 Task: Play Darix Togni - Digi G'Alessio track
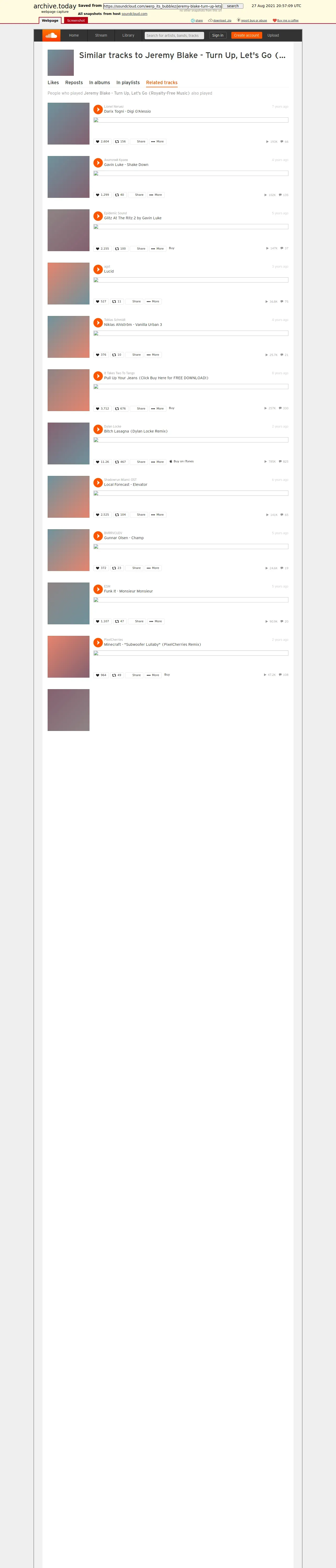point(98,109)
